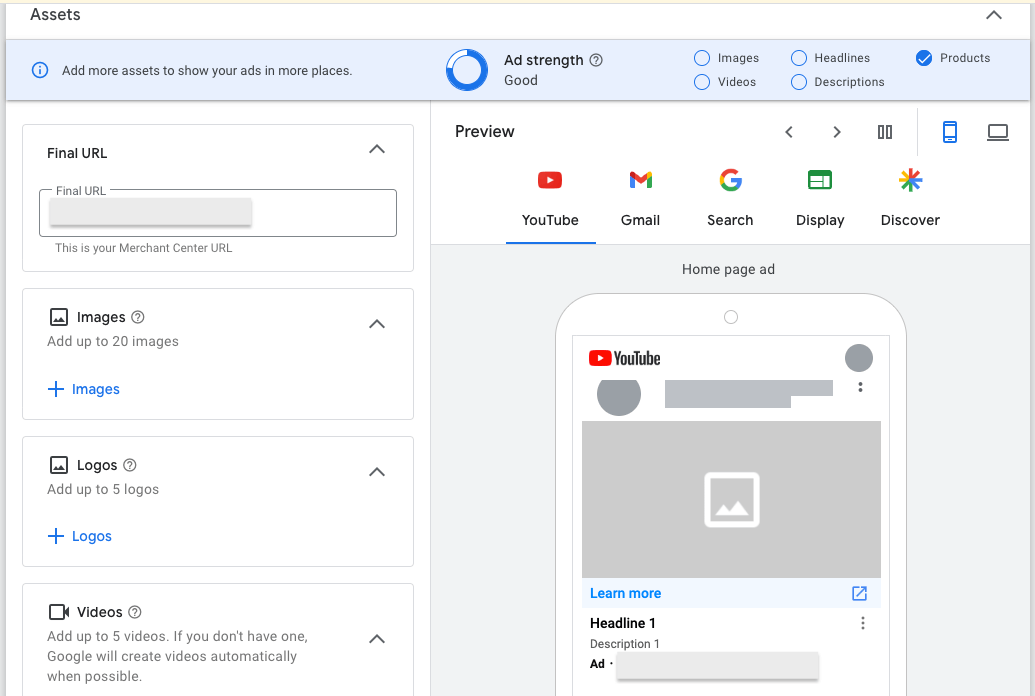Open the external link icon on Learn more banner
Screen dimensions: 1035x696
859,593
